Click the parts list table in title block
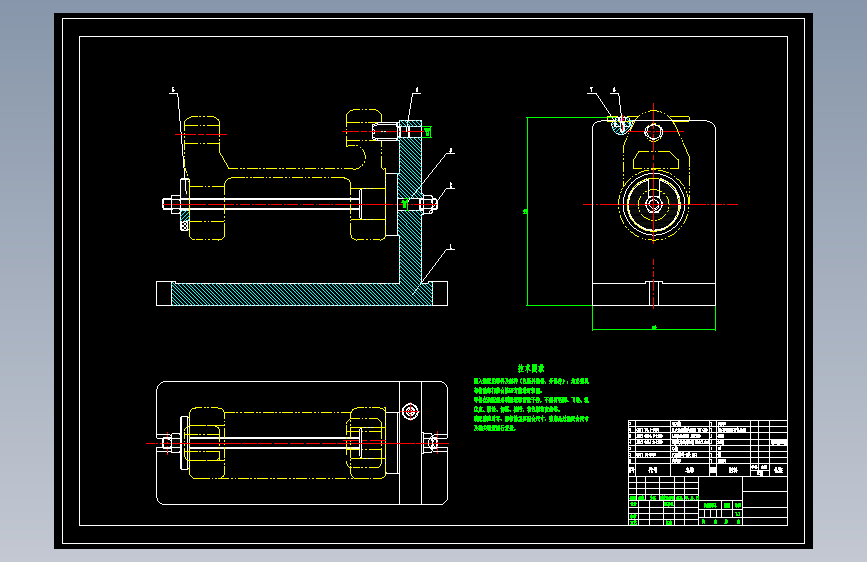Screen dimensions: 867x562 coord(708,448)
